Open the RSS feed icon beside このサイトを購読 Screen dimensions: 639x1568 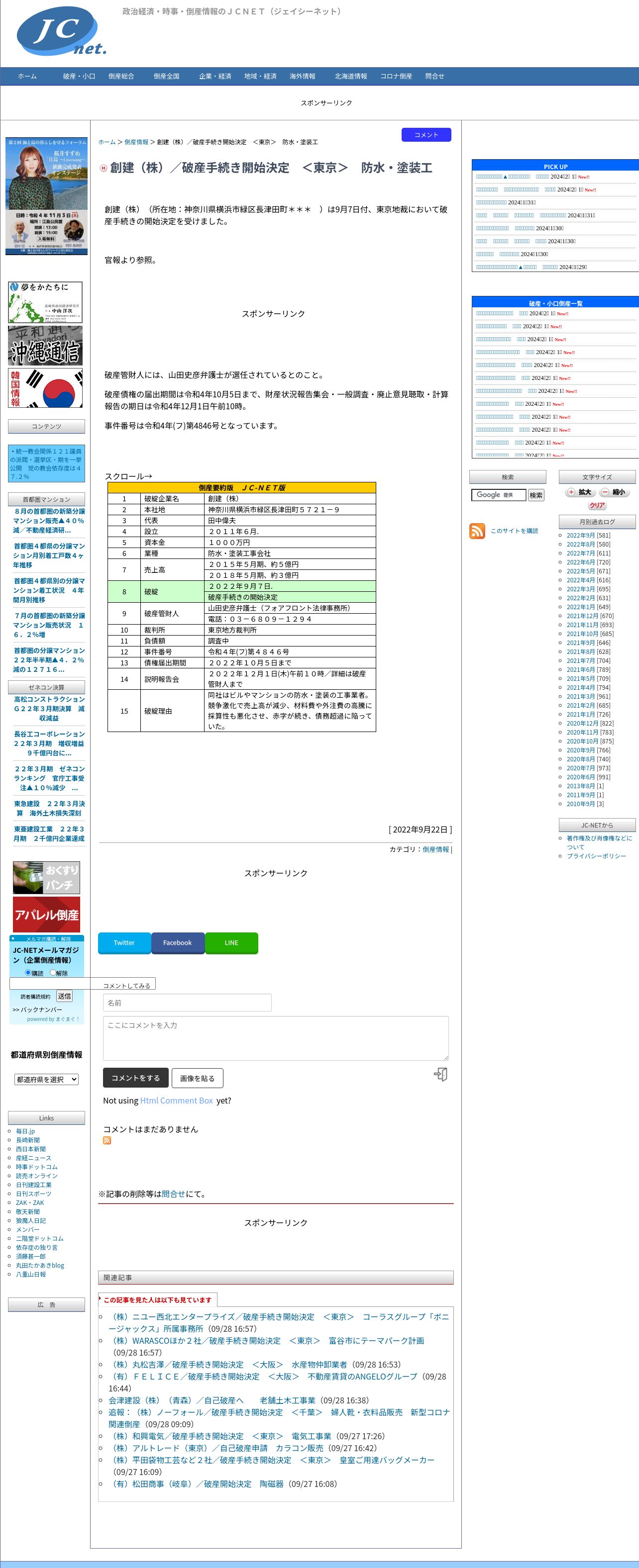click(x=477, y=531)
